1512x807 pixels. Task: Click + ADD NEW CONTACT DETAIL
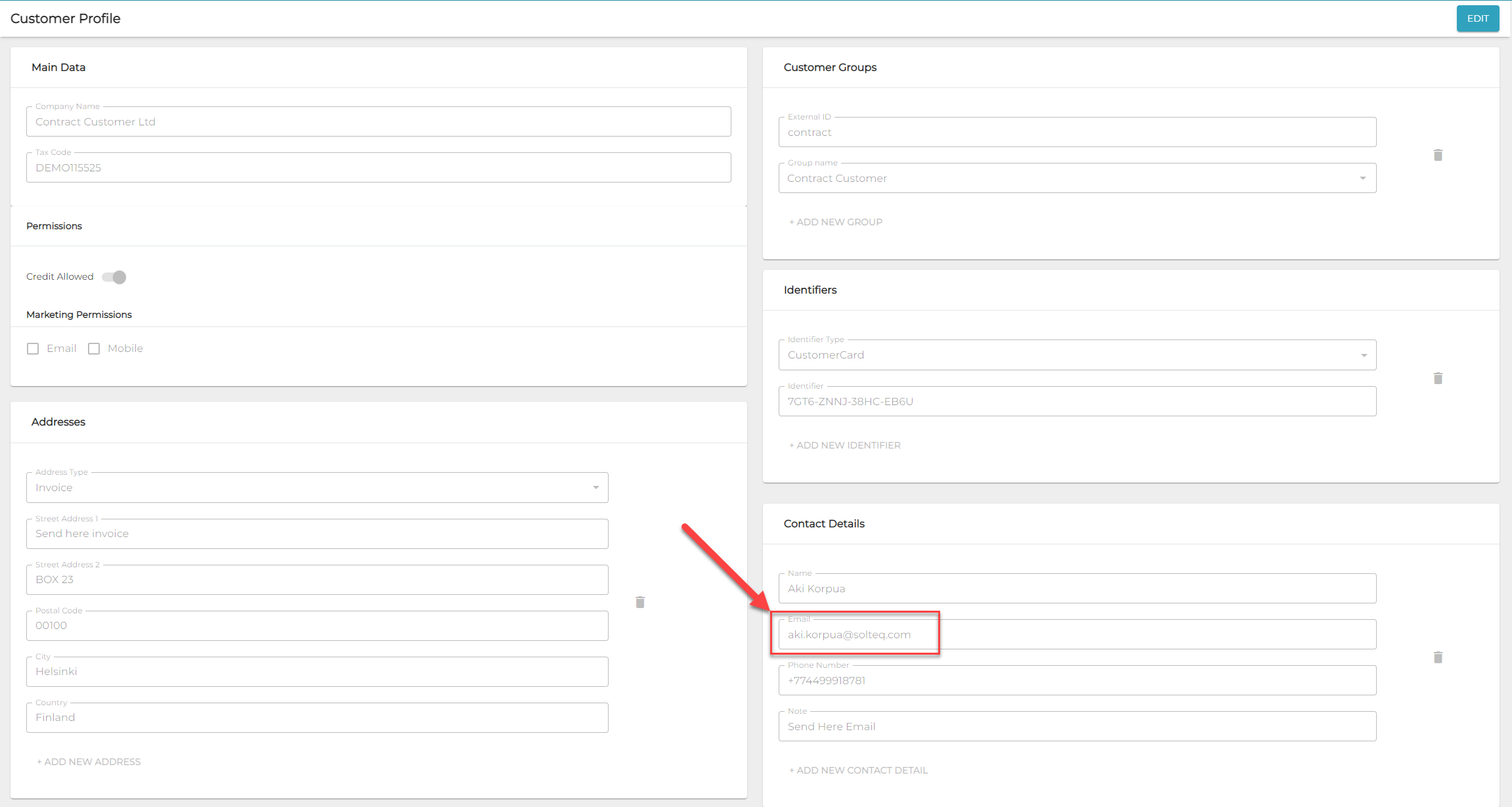[x=858, y=770]
